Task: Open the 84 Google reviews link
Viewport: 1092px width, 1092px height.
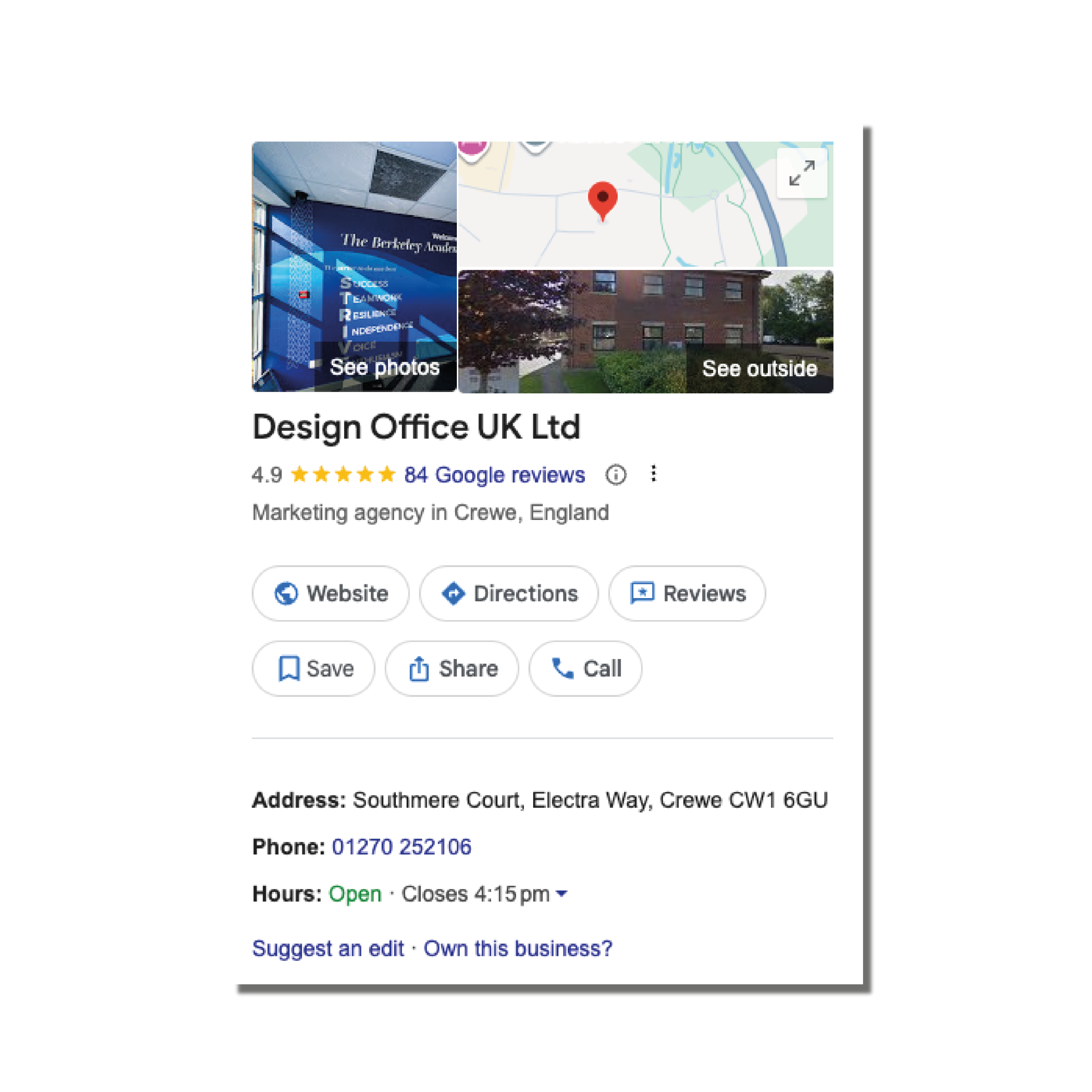Action: pyautogui.click(x=494, y=475)
